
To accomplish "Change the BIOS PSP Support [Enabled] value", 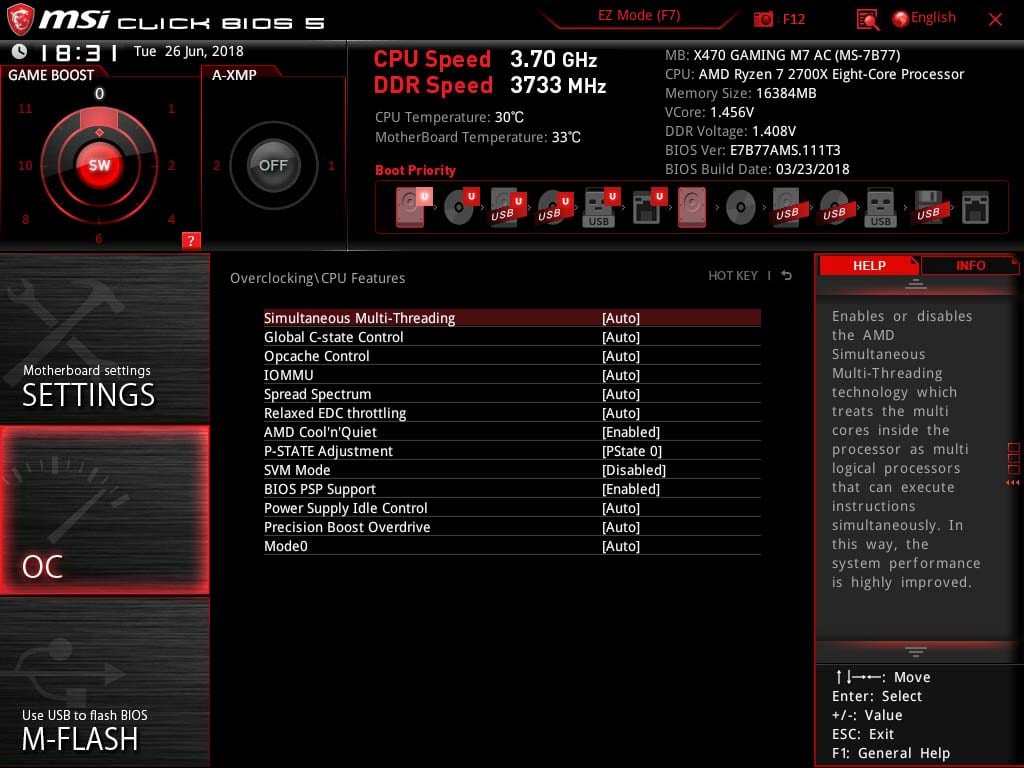I will pyautogui.click(x=631, y=488).
